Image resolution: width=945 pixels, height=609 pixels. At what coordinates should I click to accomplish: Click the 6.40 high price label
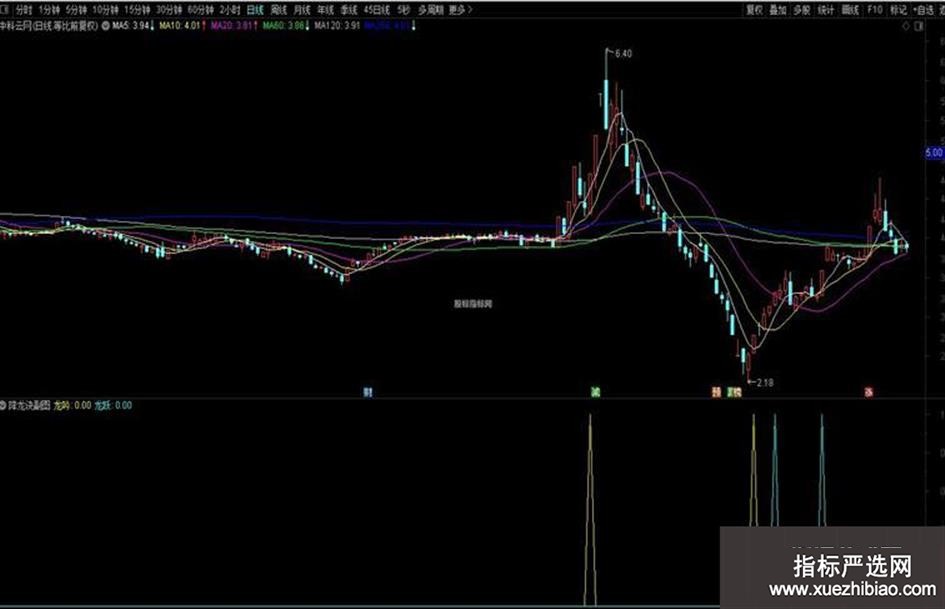(x=623, y=54)
